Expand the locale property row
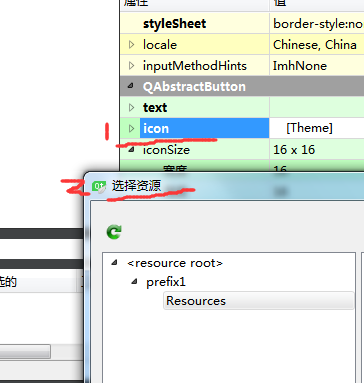This screenshot has height=383, width=364. pyautogui.click(x=131, y=45)
